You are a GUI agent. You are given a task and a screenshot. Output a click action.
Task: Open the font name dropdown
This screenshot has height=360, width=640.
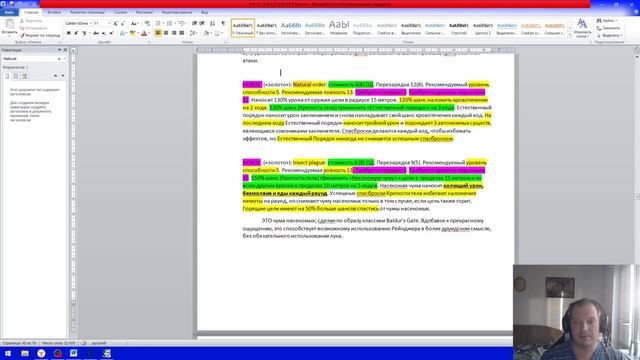pyautogui.click(x=90, y=24)
